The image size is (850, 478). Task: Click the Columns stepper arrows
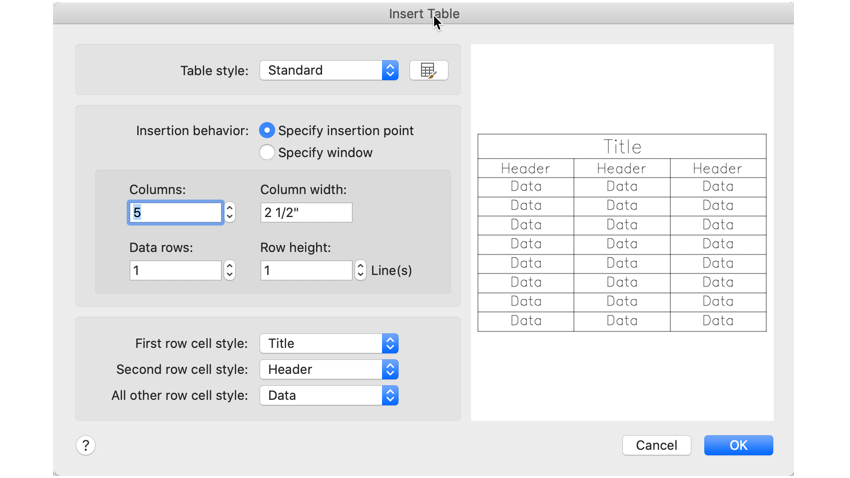(230, 212)
